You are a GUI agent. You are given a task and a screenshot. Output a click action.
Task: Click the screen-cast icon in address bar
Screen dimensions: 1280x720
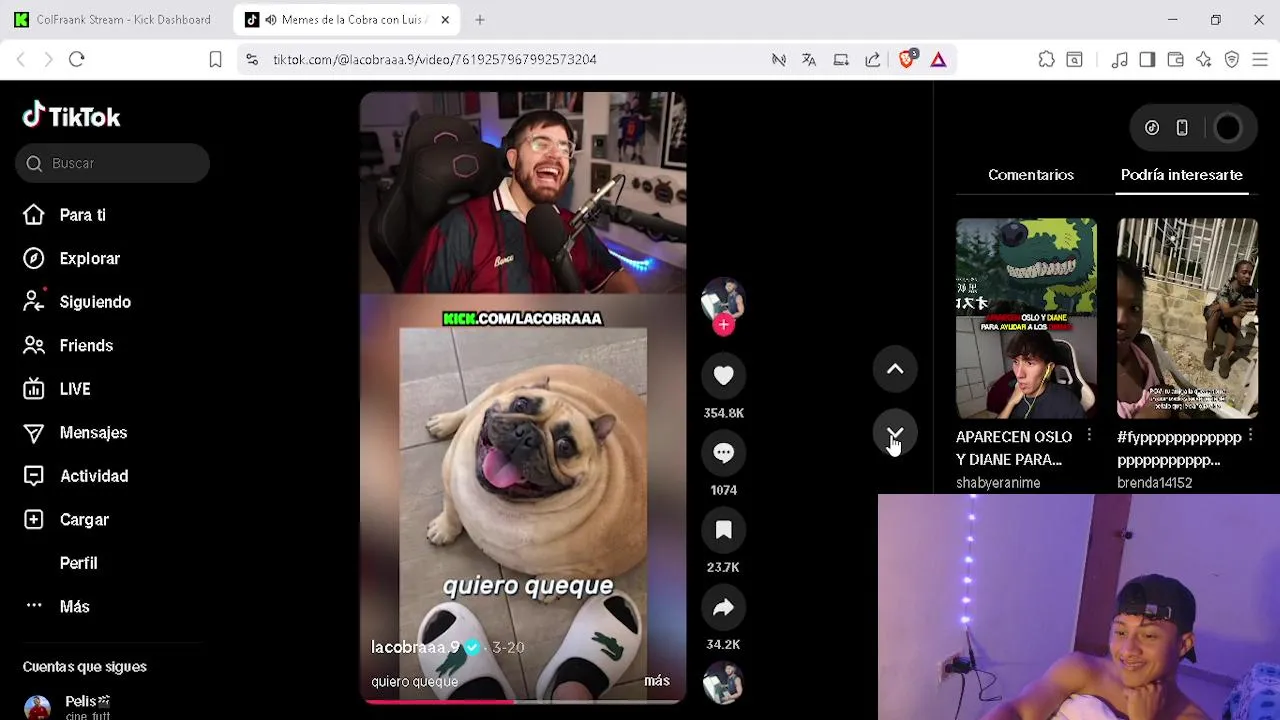pyautogui.click(x=841, y=59)
